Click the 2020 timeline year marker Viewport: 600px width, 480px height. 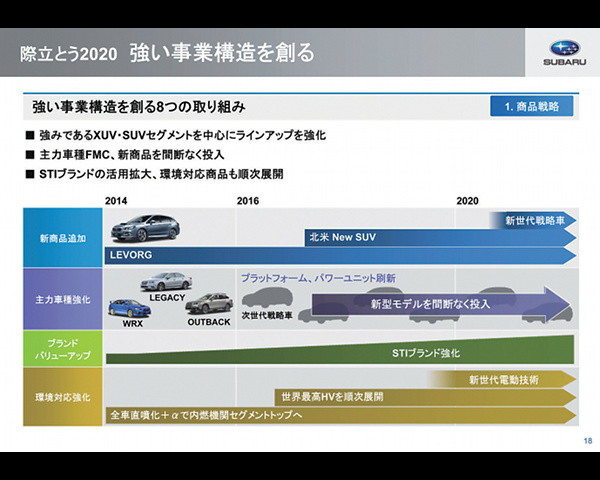pos(467,201)
